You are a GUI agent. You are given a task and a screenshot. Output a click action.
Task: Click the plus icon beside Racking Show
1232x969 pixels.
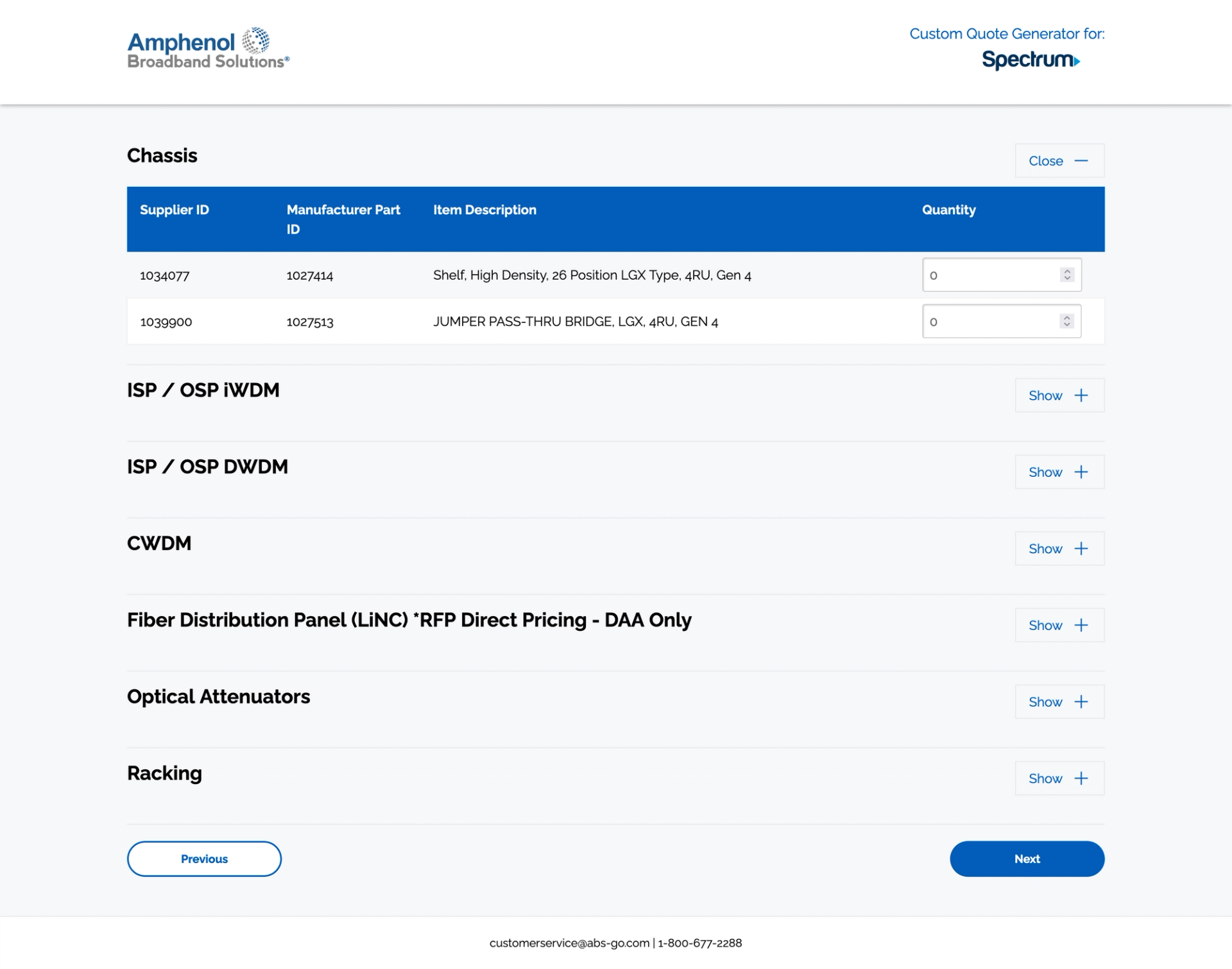(x=1081, y=778)
